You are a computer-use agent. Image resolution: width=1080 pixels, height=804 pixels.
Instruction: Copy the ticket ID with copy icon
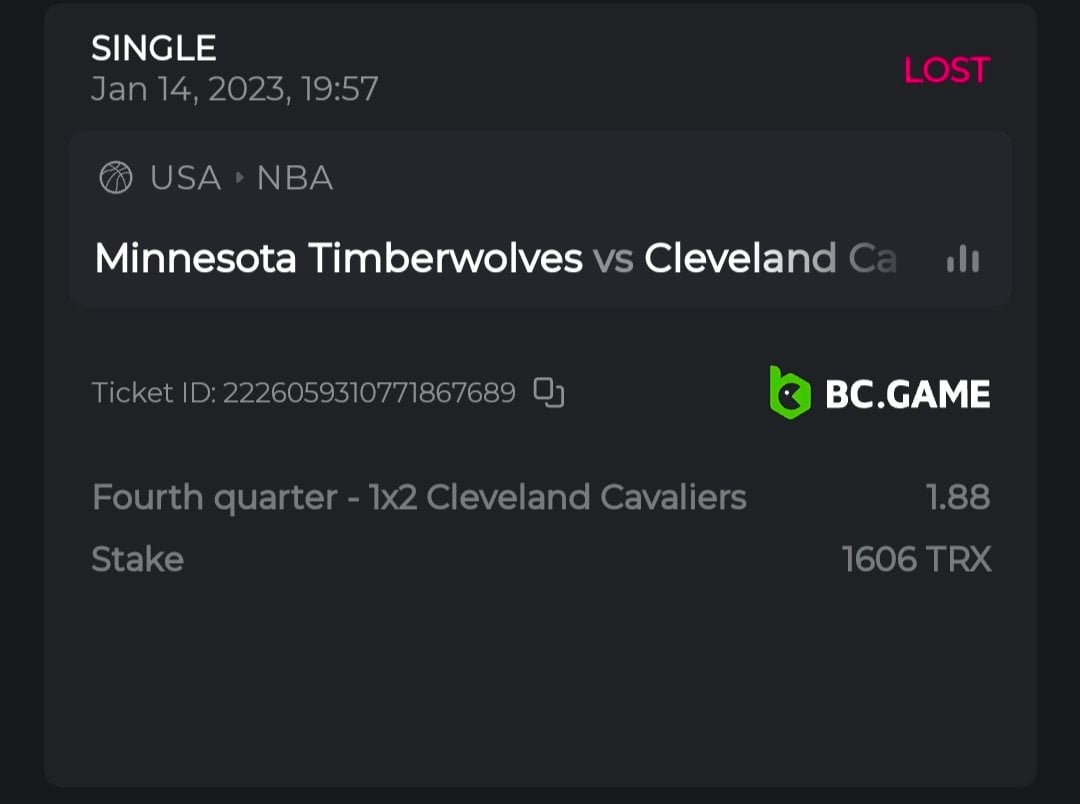[549, 393]
